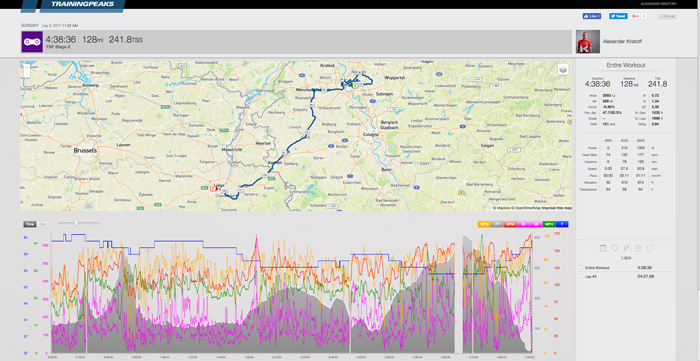Zoom out on the route map
700x361 pixels.
[27, 74]
